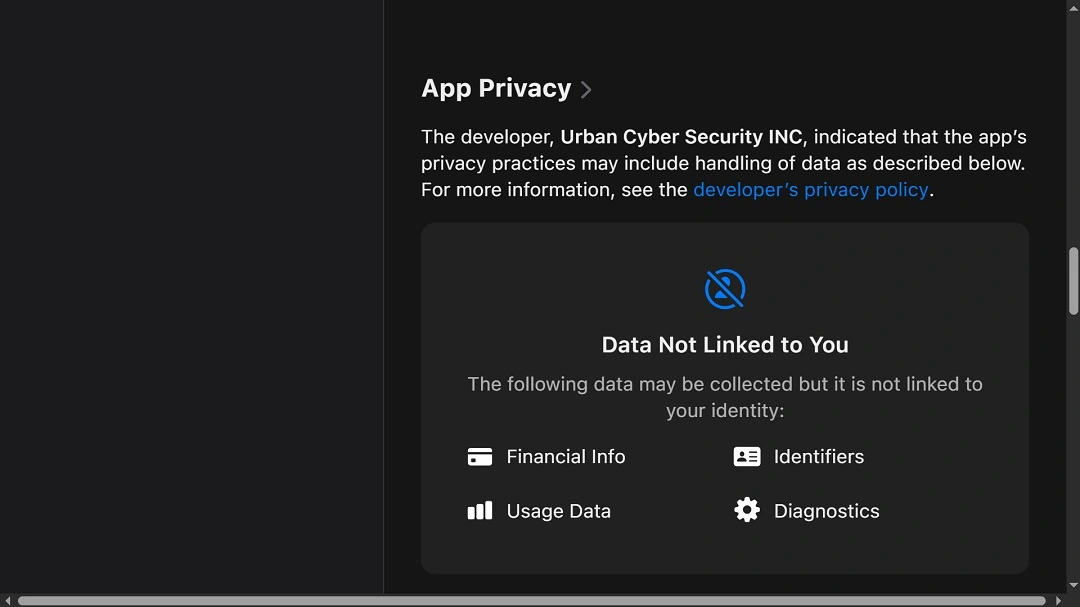The width and height of the screenshot is (1080, 607).
Task: Click the Financial Info bank card icon
Action: tap(480, 456)
